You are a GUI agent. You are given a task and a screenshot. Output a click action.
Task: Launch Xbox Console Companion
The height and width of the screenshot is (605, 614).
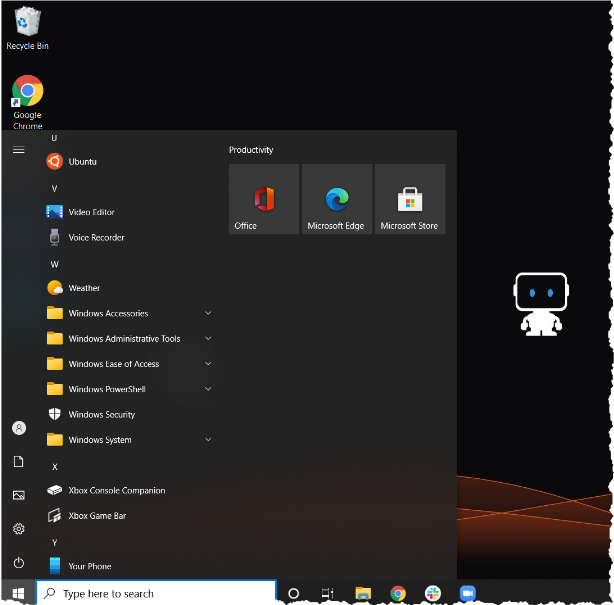coord(116,491)
